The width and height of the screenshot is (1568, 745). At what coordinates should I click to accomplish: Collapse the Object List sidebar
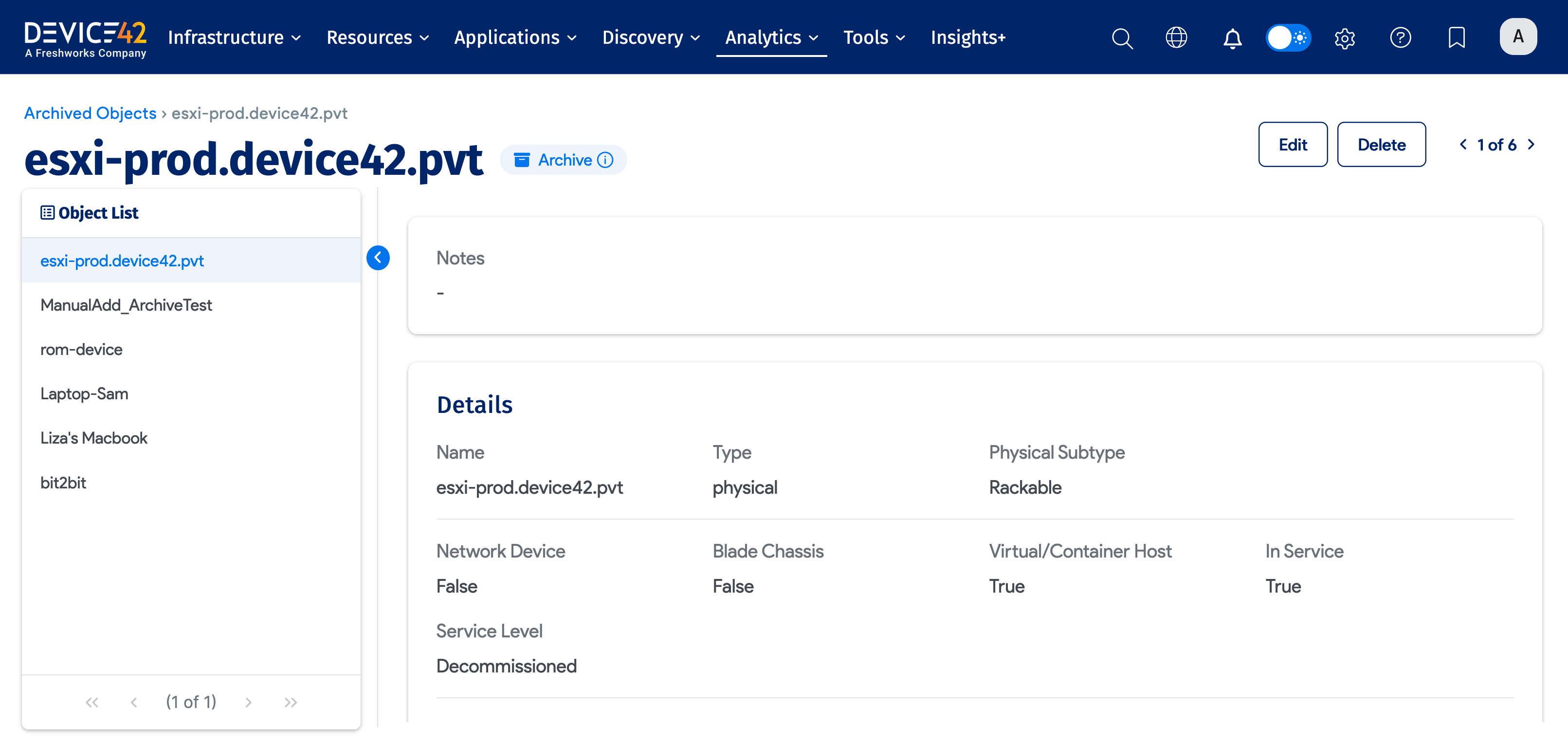[x=378, y=258]
